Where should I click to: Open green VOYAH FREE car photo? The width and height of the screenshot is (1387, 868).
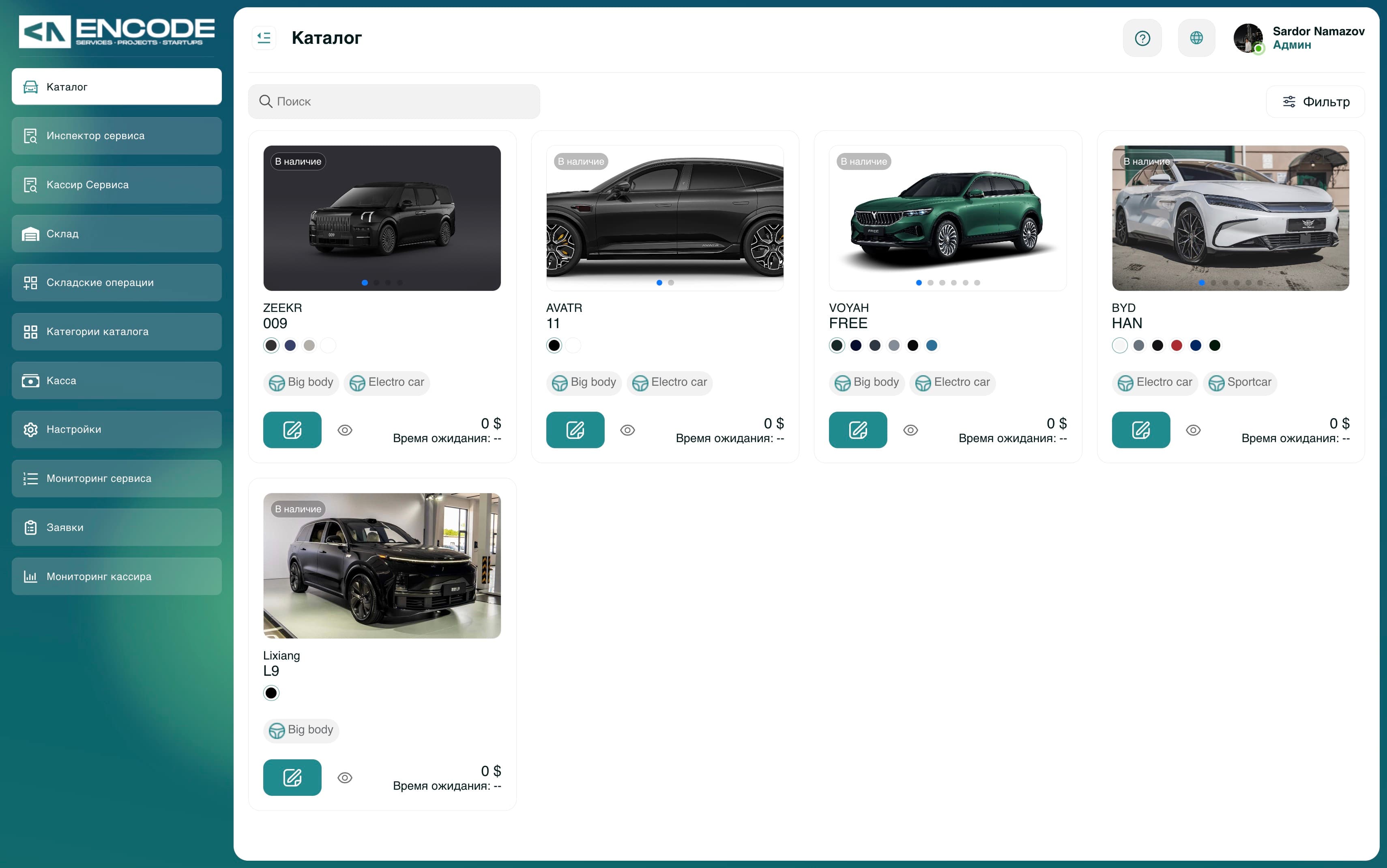coord(947,218)
